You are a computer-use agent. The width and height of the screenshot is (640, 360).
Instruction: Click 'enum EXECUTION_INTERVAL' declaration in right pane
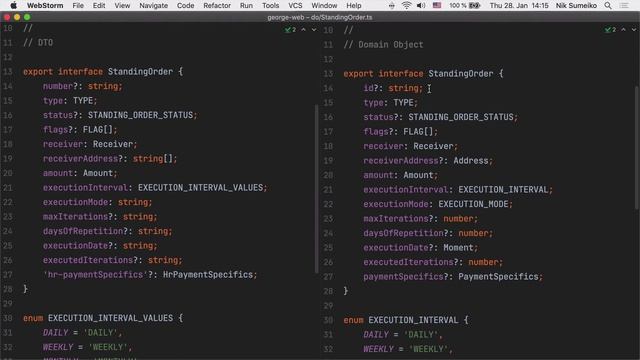pyautogui.click(x=400, y=320)
